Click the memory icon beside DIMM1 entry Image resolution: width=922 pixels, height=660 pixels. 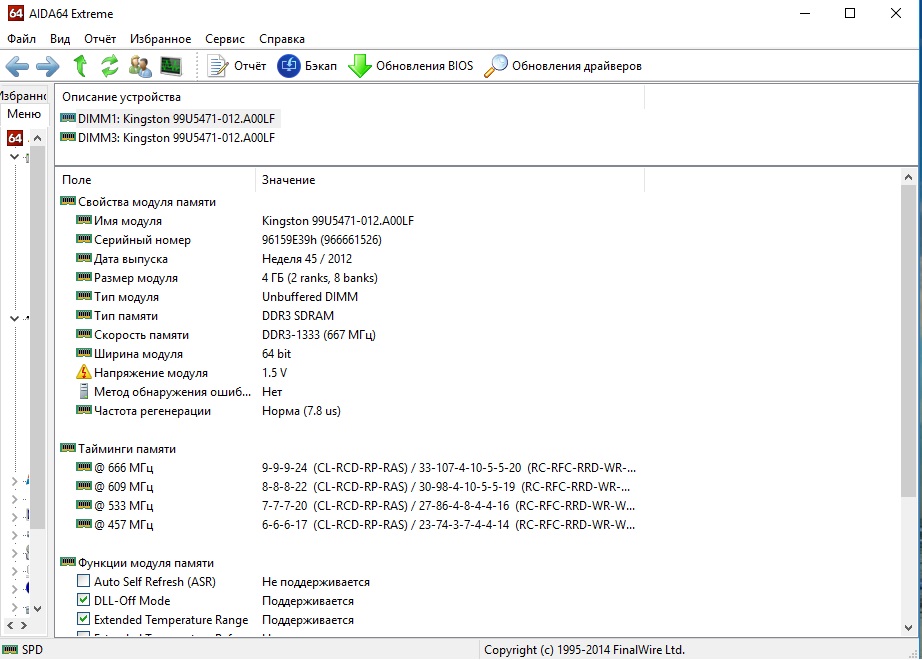click(x=68, y=118)
